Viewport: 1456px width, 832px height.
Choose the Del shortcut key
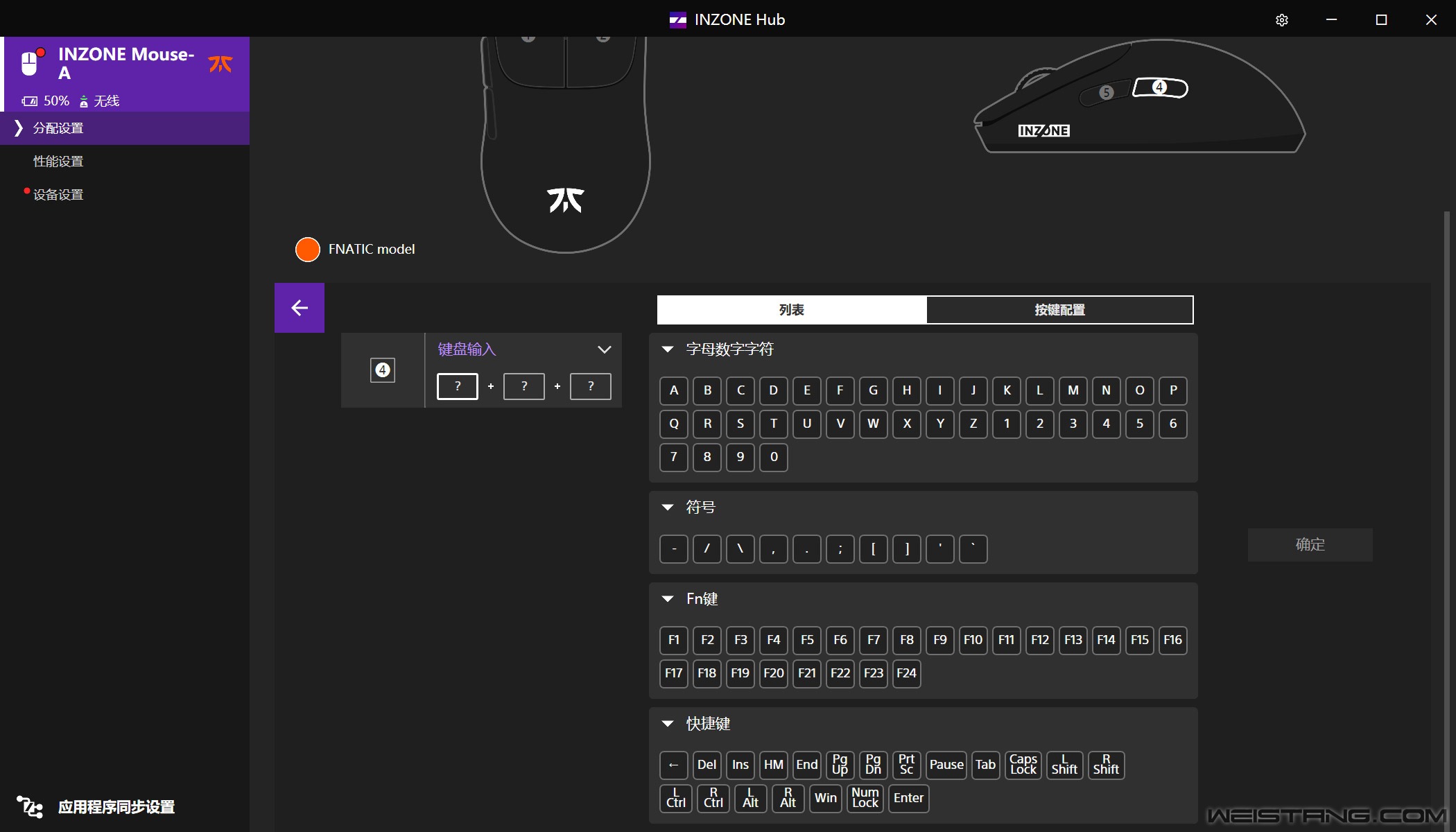(707, 765)
